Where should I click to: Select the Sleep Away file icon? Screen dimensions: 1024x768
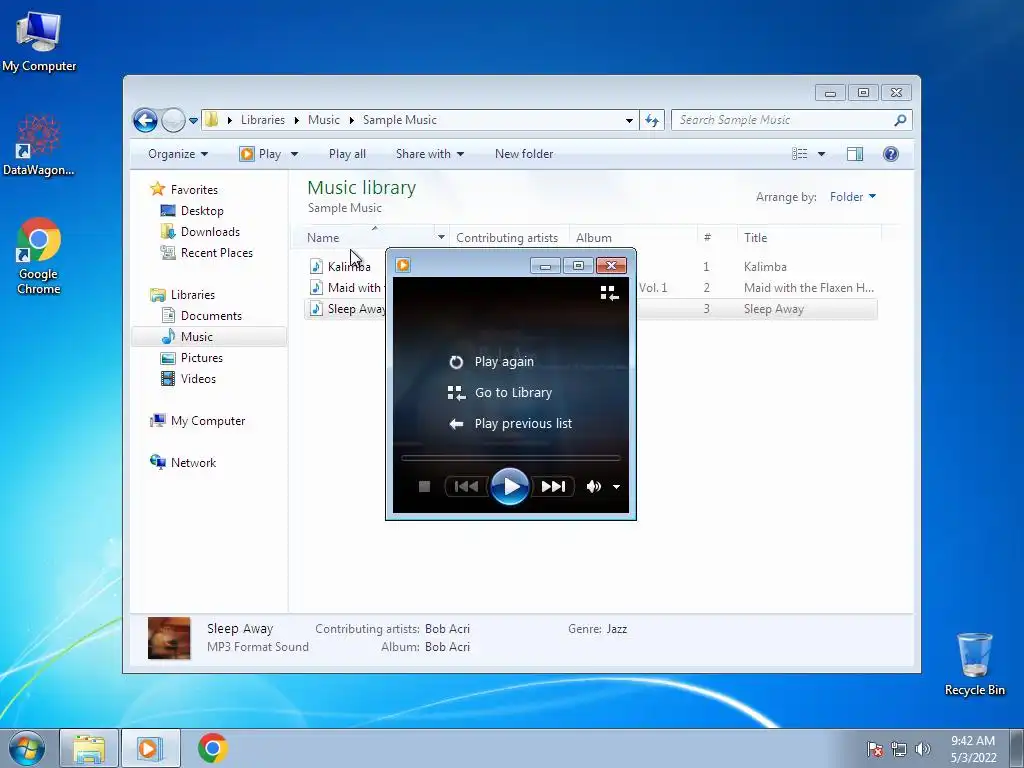[x=316, y=309]
